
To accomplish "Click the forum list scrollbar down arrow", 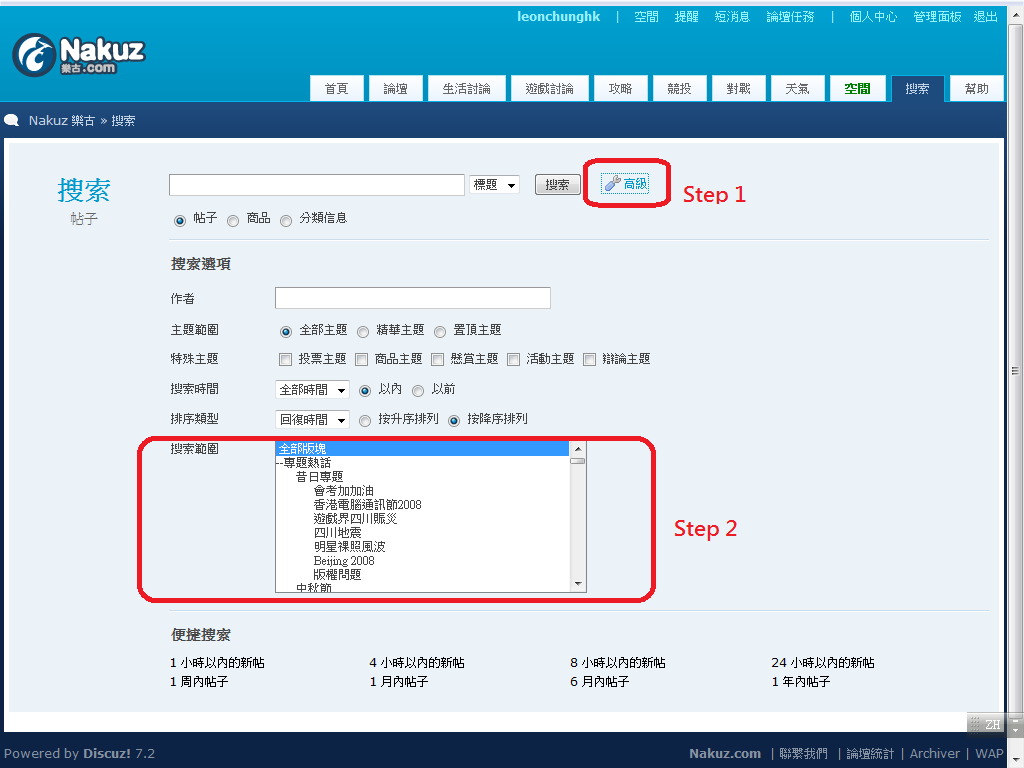I will pos(577,583).
